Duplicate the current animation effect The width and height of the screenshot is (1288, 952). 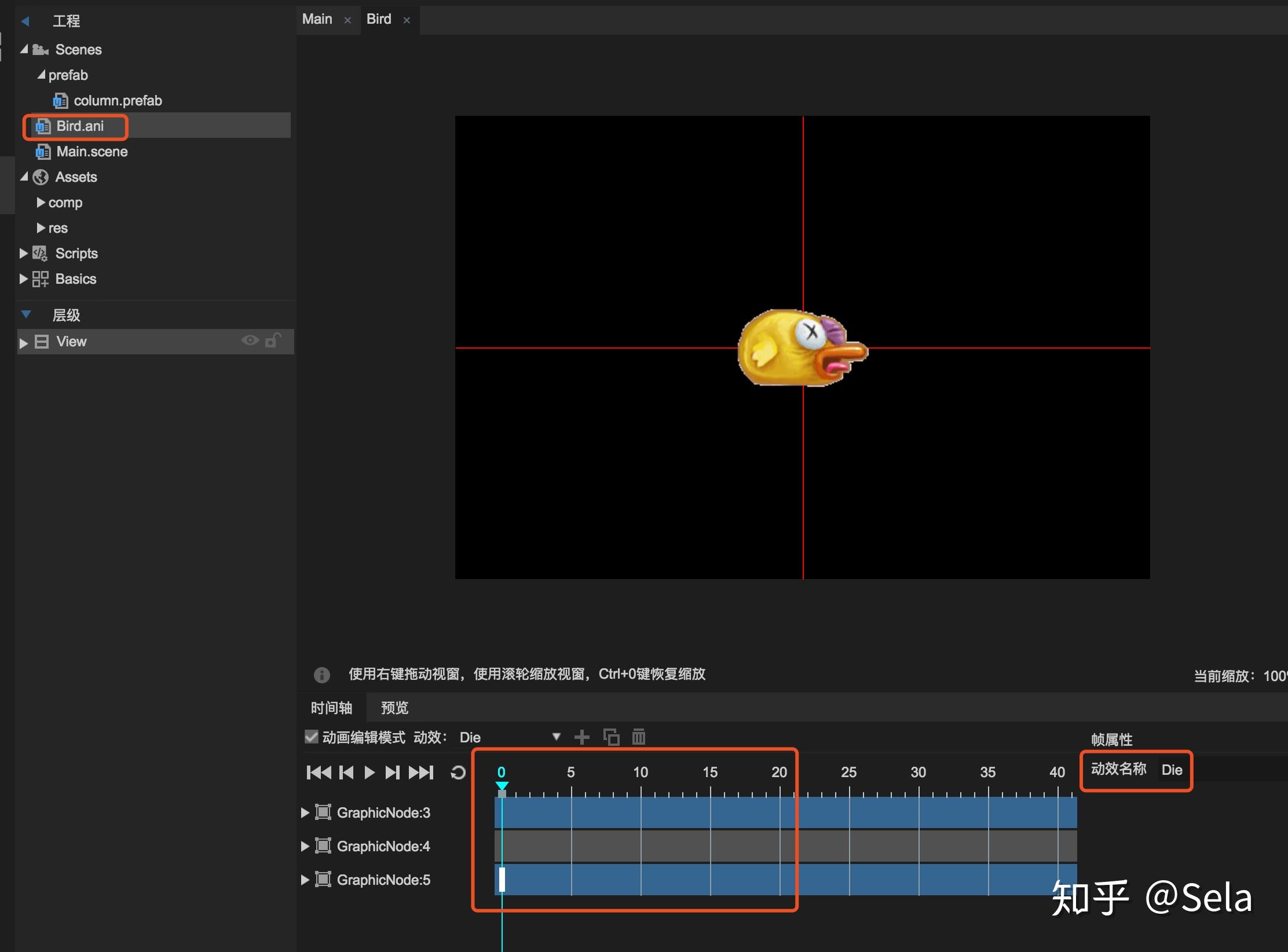pyautogui.click(x=611, y=737)
